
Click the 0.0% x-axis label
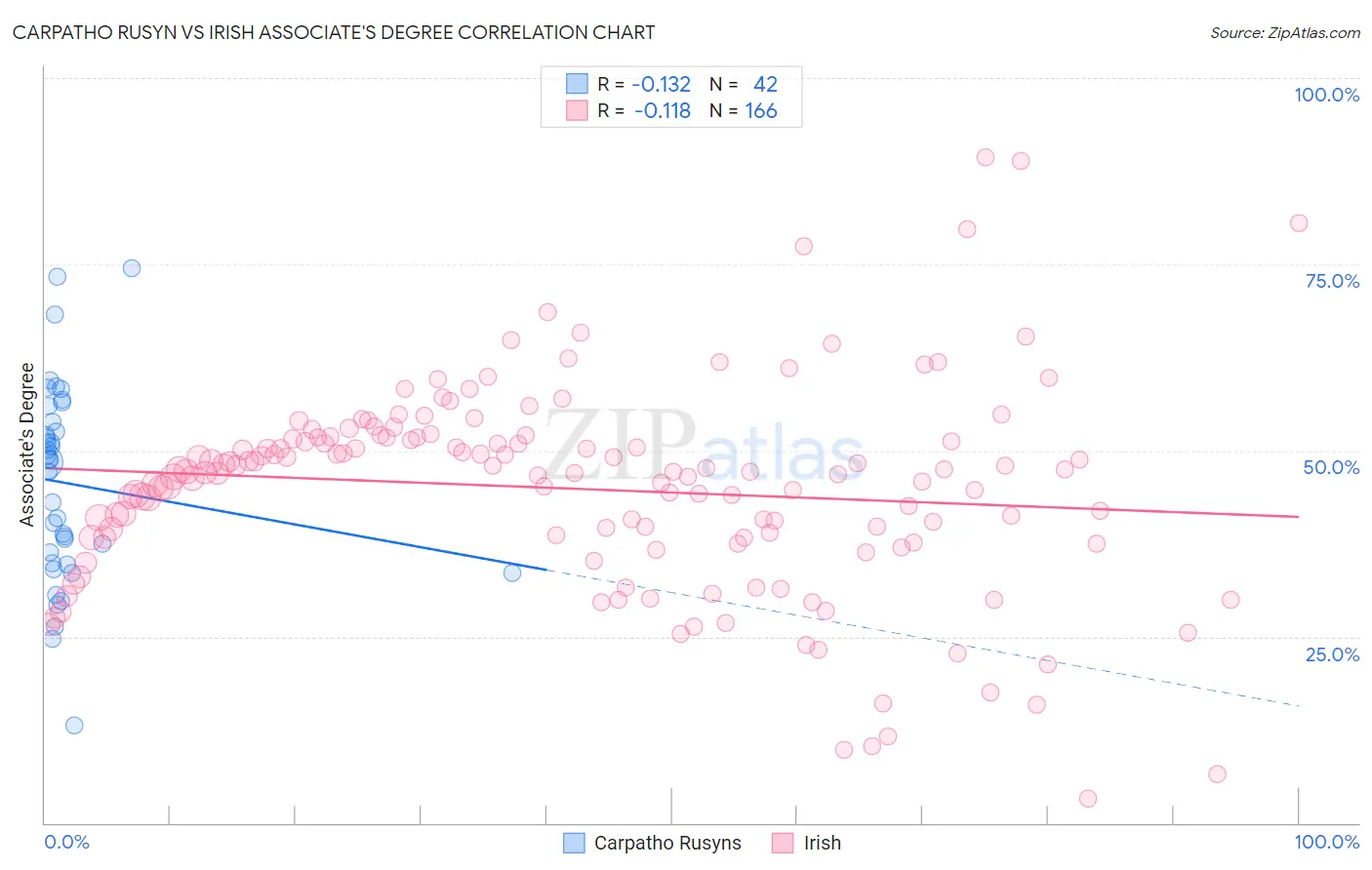[66, 842]
